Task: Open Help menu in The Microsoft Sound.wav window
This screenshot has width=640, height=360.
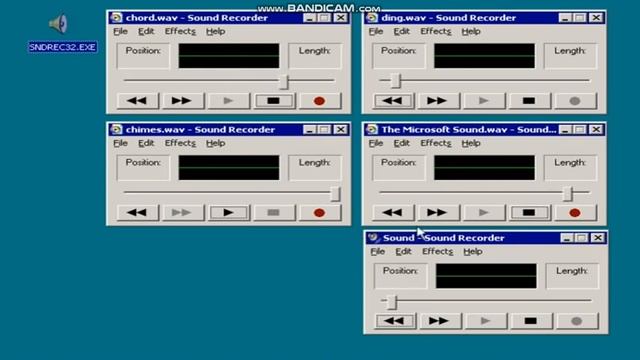Action: tap(471, 143)
